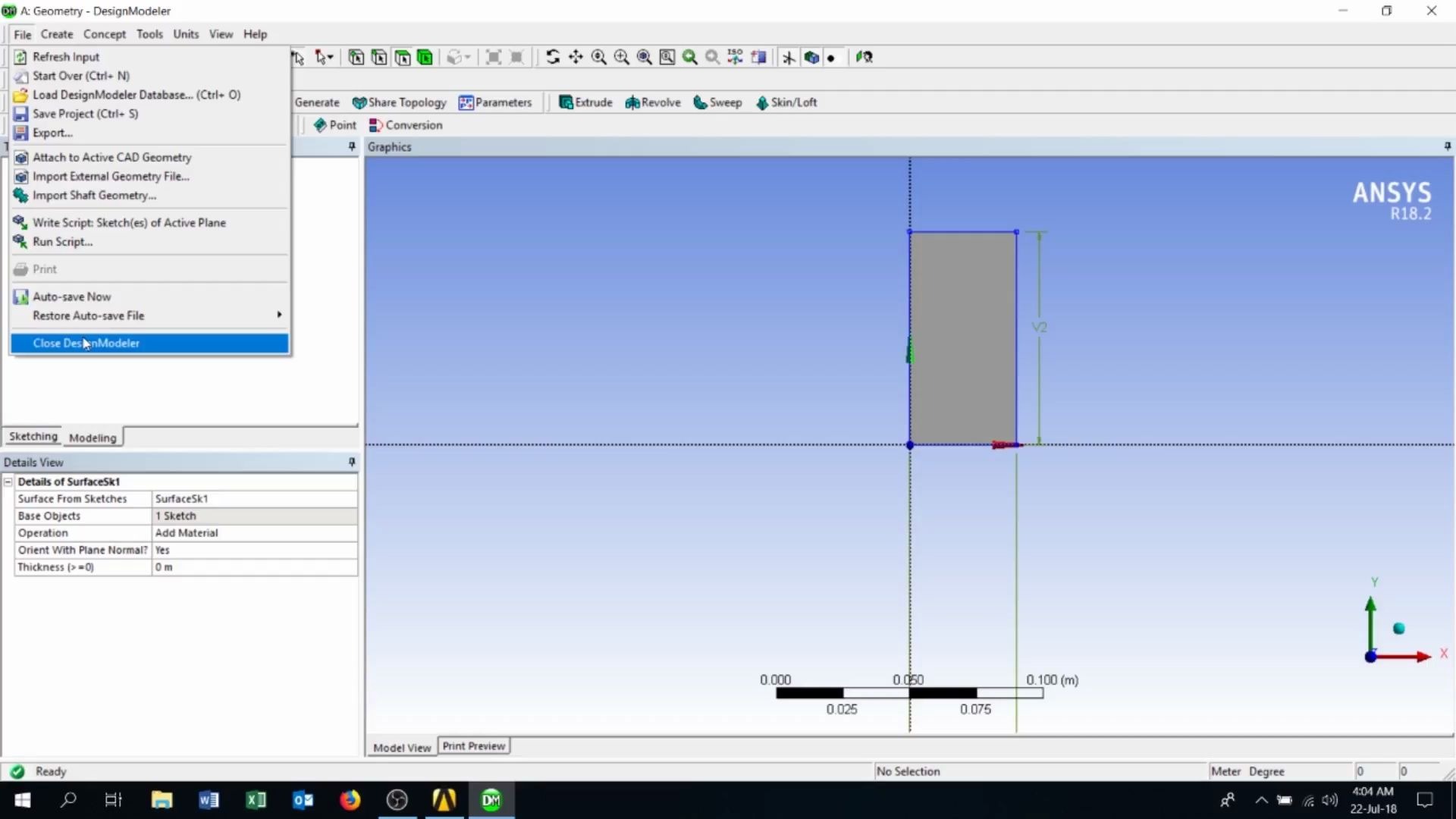Open the Skin/Loft tool

click(x=786, y=102)
